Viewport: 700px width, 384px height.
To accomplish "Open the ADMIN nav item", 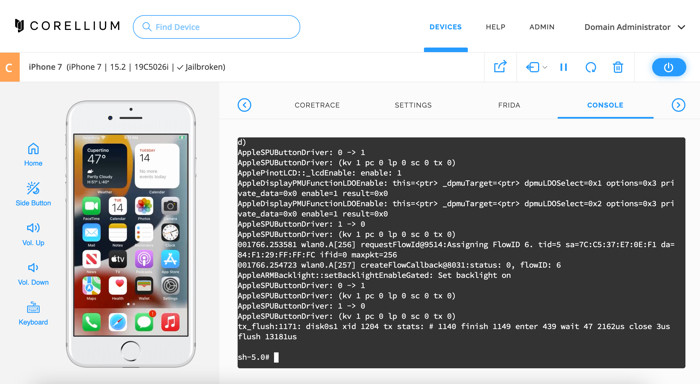I will (x=542, y=27).
